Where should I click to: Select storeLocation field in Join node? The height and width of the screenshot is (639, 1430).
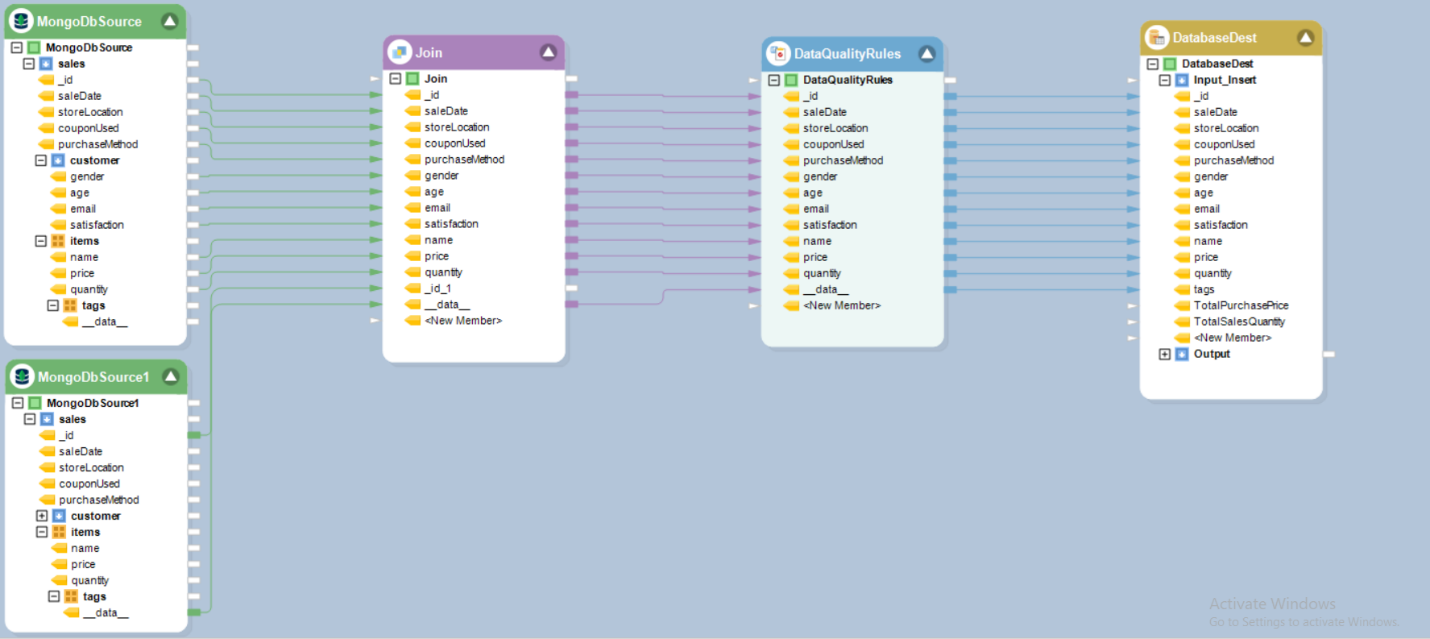tap(456, 127)
